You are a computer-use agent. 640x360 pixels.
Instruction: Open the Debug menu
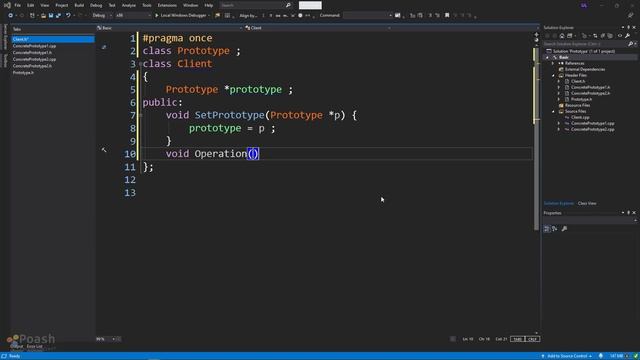point(96,5)
